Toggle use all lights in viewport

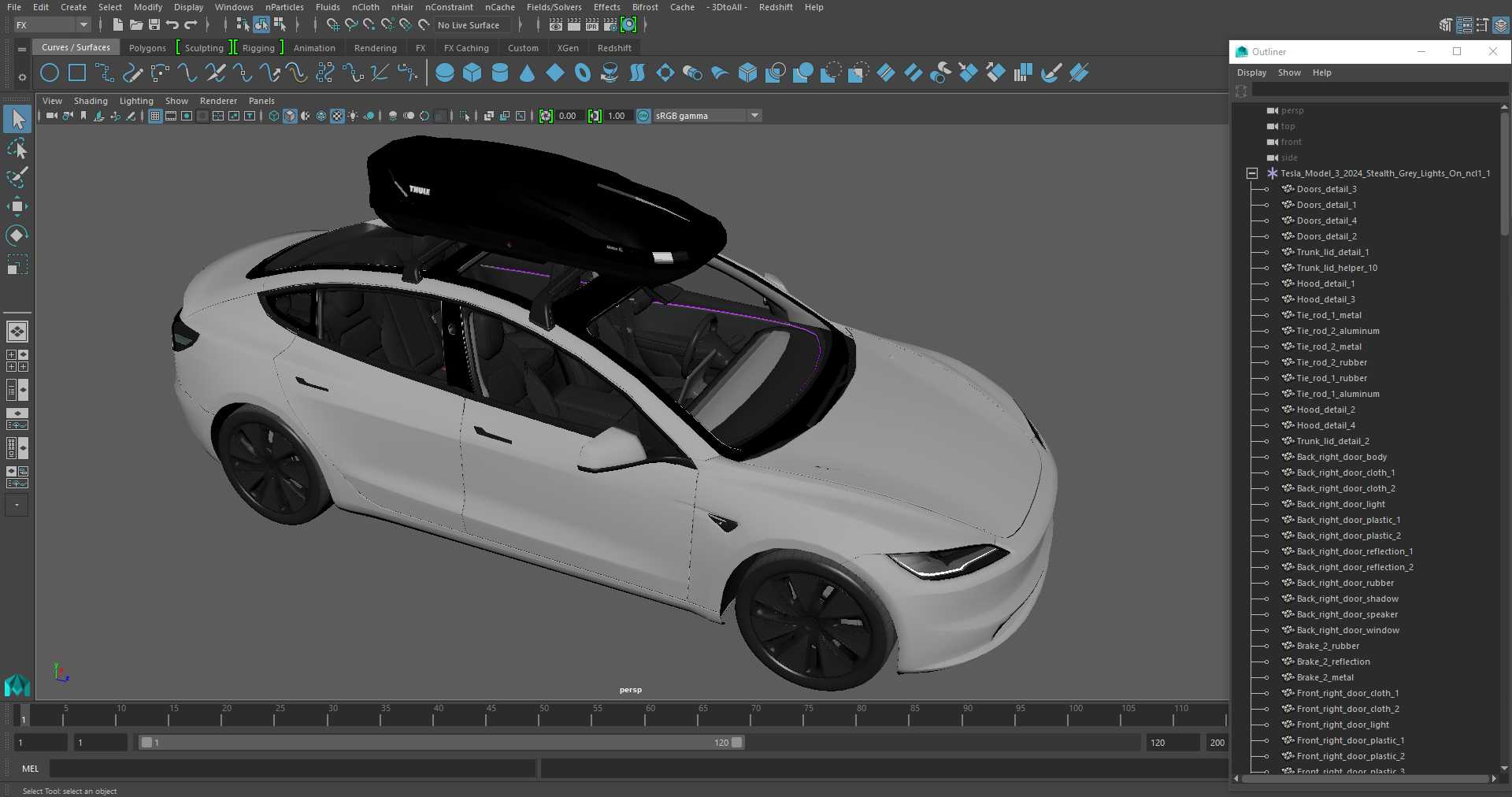pyautogui.click(x=353, y=116)
